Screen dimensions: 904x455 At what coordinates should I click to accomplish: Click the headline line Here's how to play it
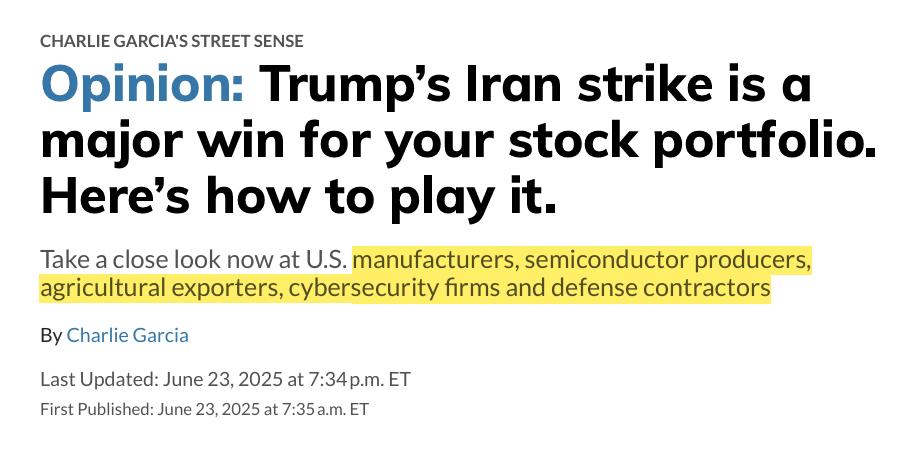pyautogui.click(x=299, y=196)
